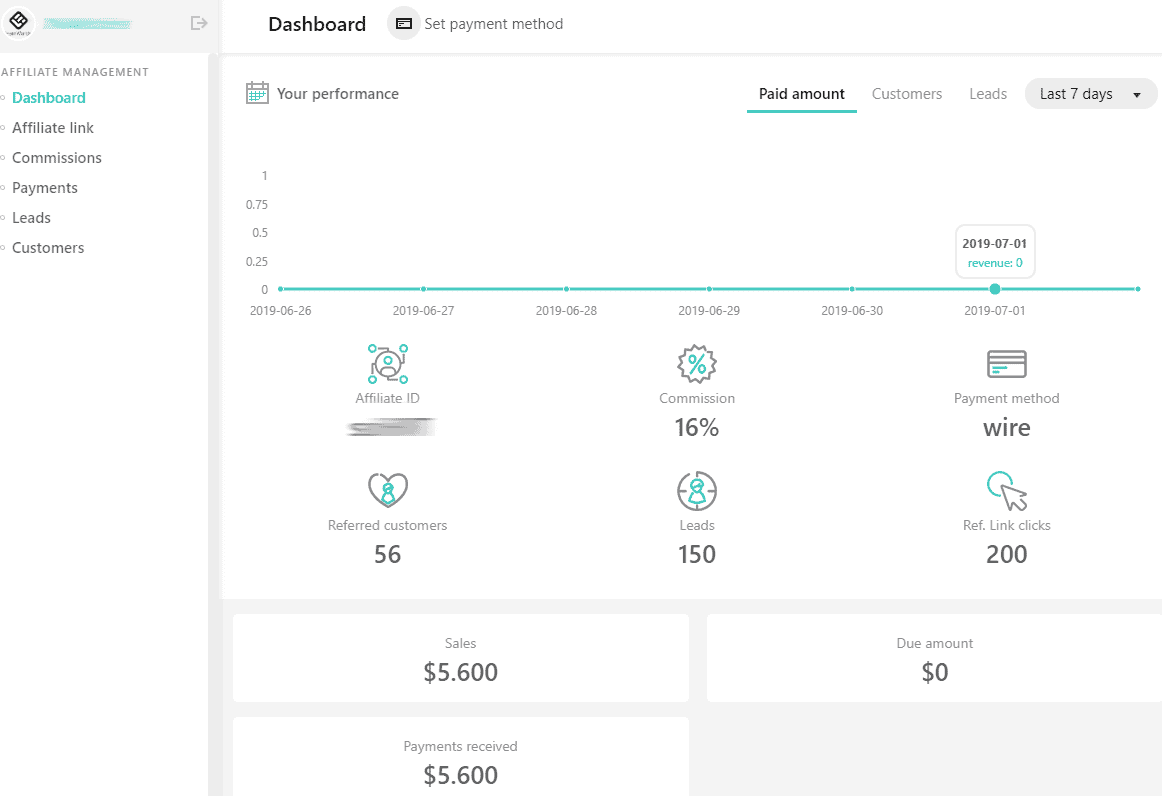The width and height of the screenshot is (1162, 796).
Task: Click the Ref. Link clicks cursor icon
Action: (1006, 490)
